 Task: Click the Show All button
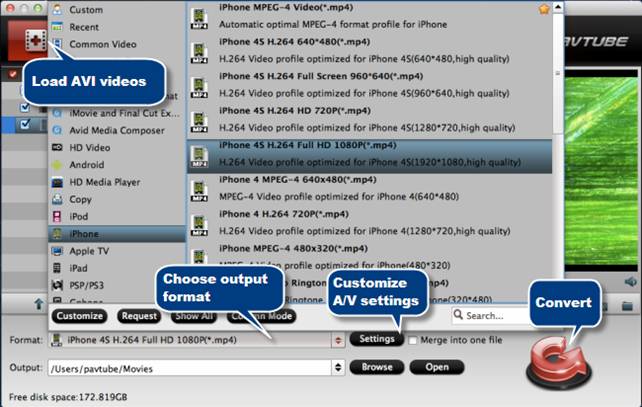pyautogui.click(x=194, y=316)
